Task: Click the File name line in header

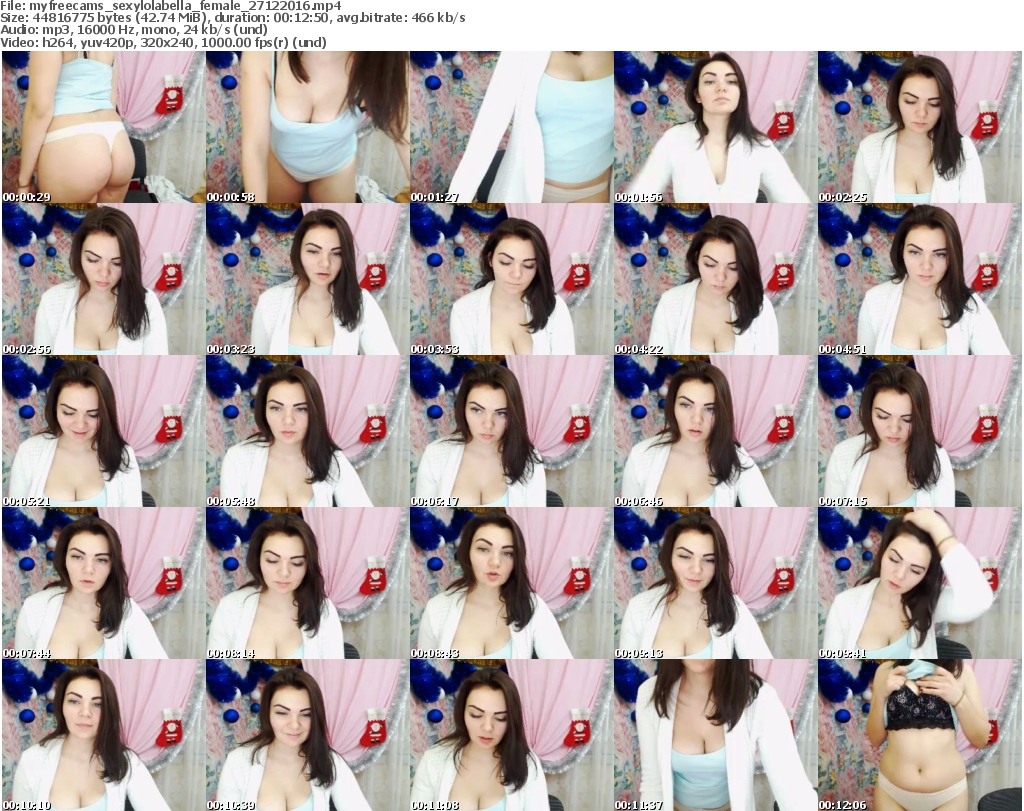Action: [172, 6]
